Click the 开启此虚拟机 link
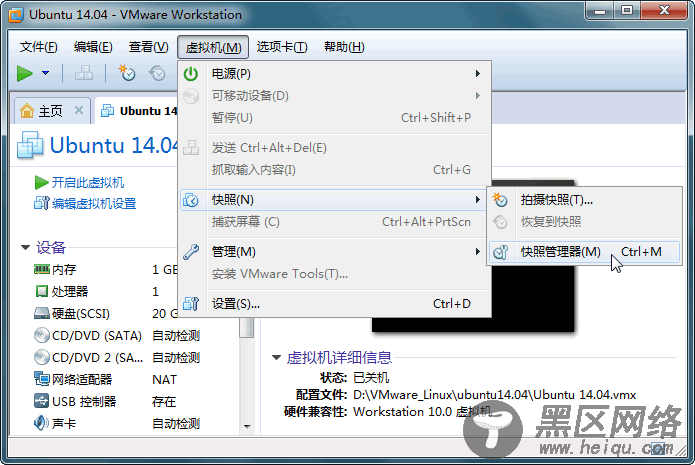The width and height of the screenshot is (695, 465). click(x=88, y=182)
